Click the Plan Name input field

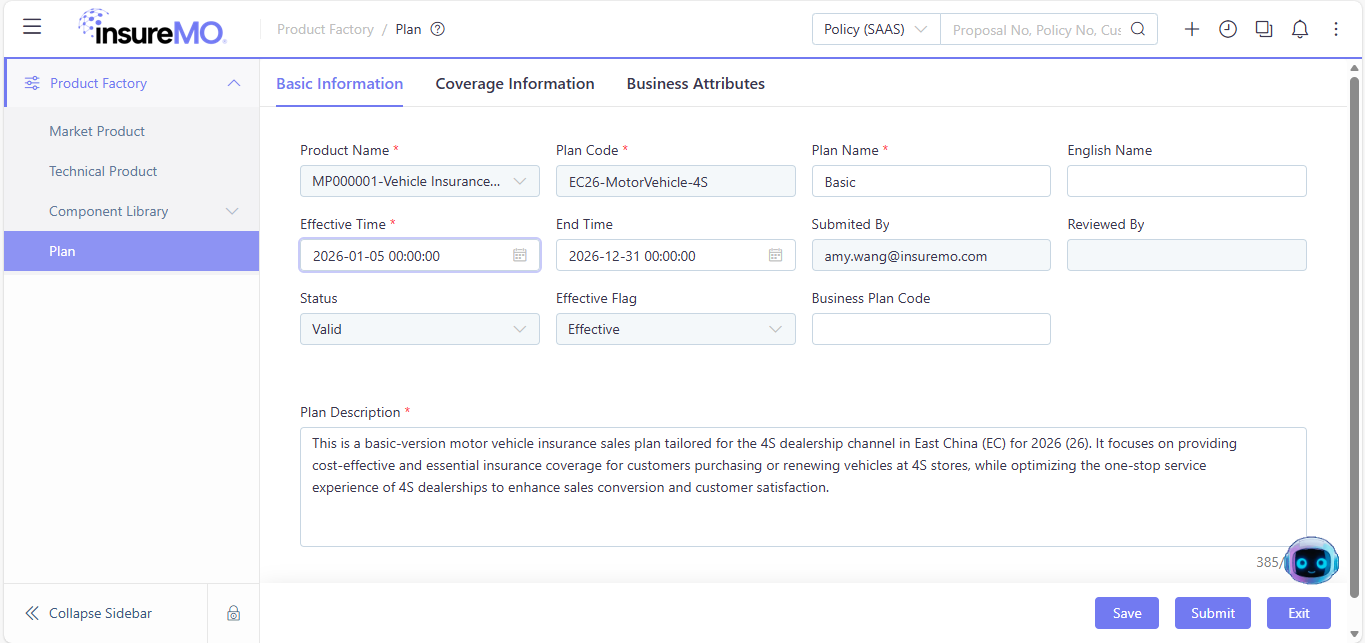(931, 181)
